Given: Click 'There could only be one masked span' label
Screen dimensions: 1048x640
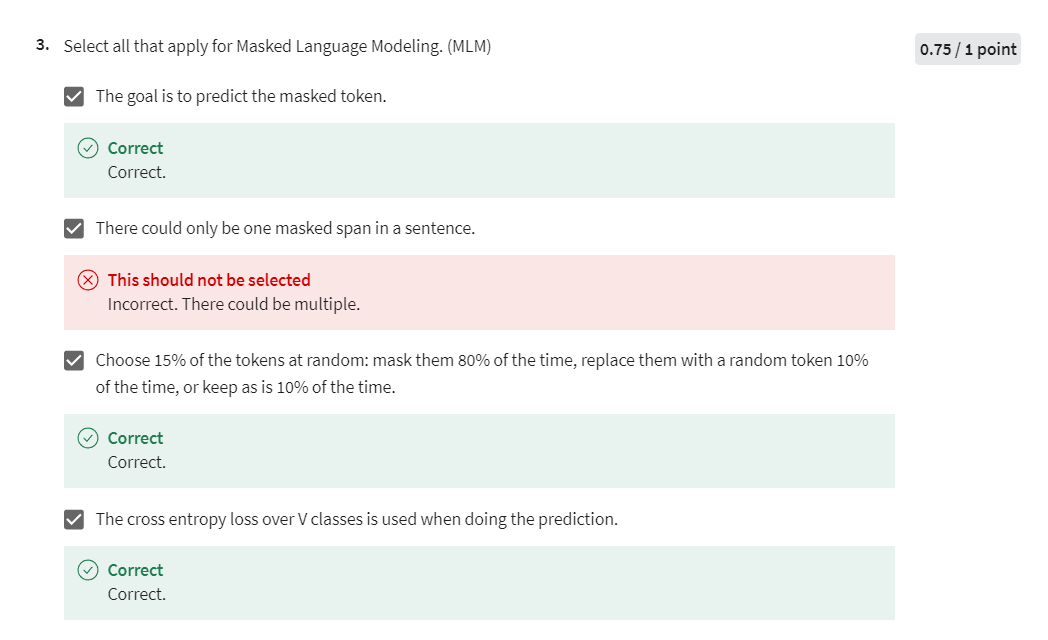Looking at the screenshot, I should point(285,228).
